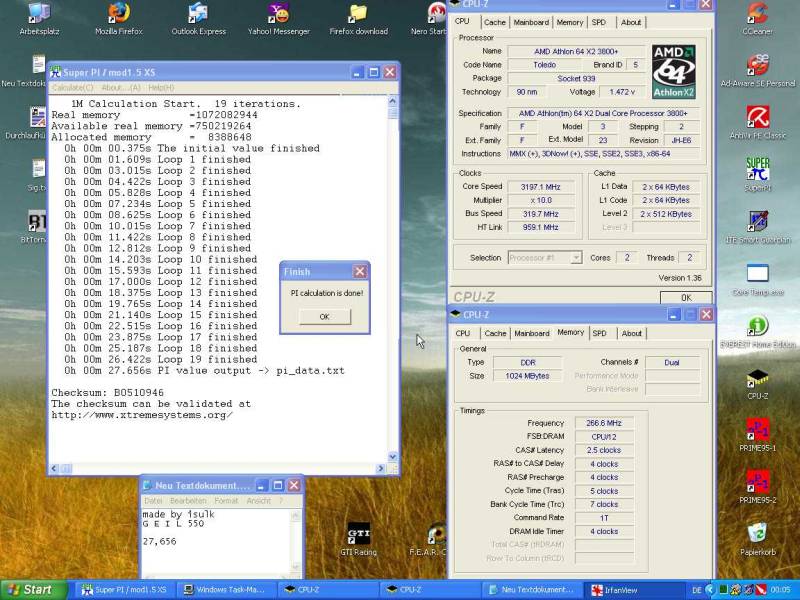Launch the GTI Racing desktop shortcut

pyautogui.click(x=359, y=539)
